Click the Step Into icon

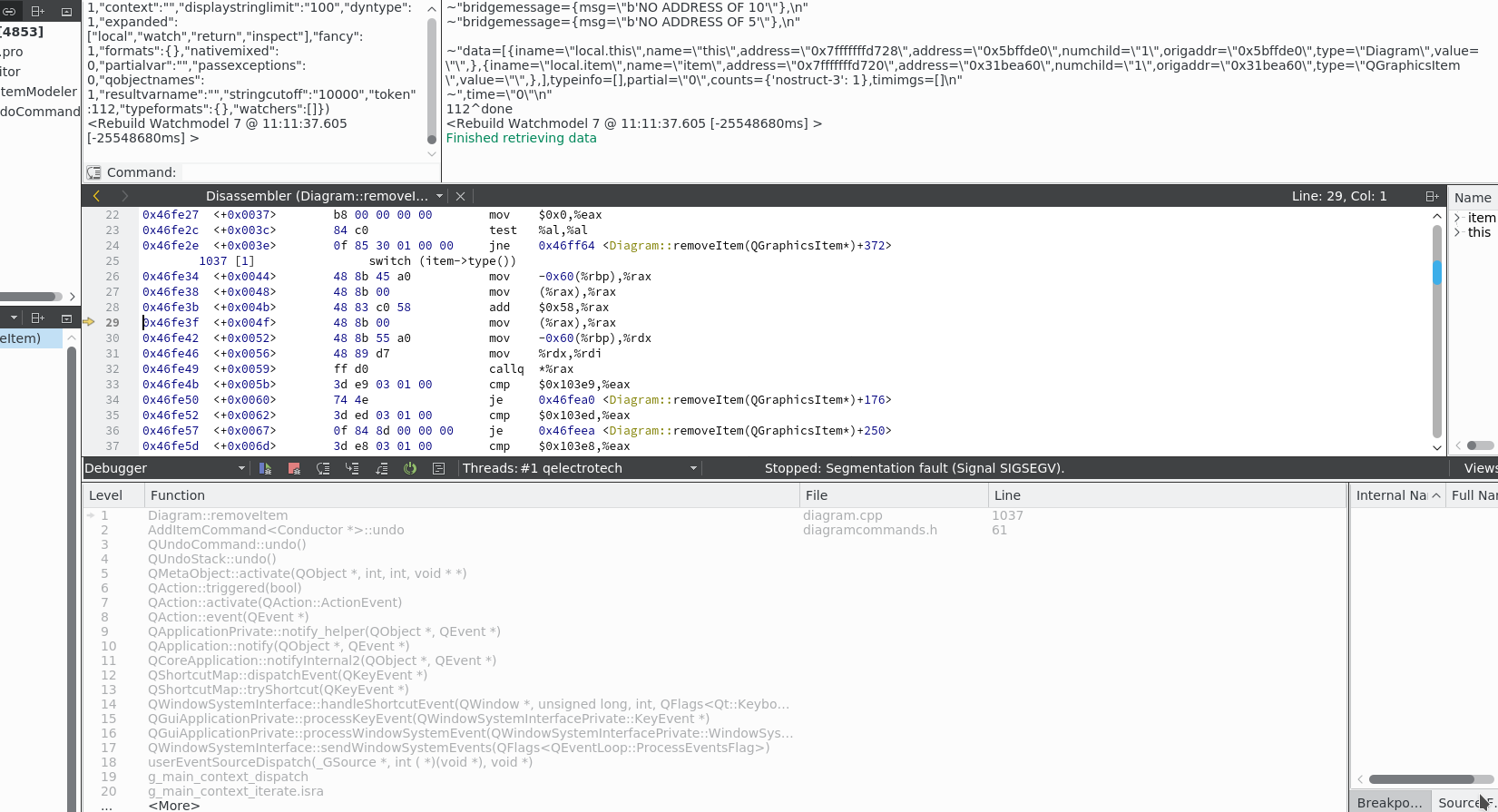click(352, 468)
